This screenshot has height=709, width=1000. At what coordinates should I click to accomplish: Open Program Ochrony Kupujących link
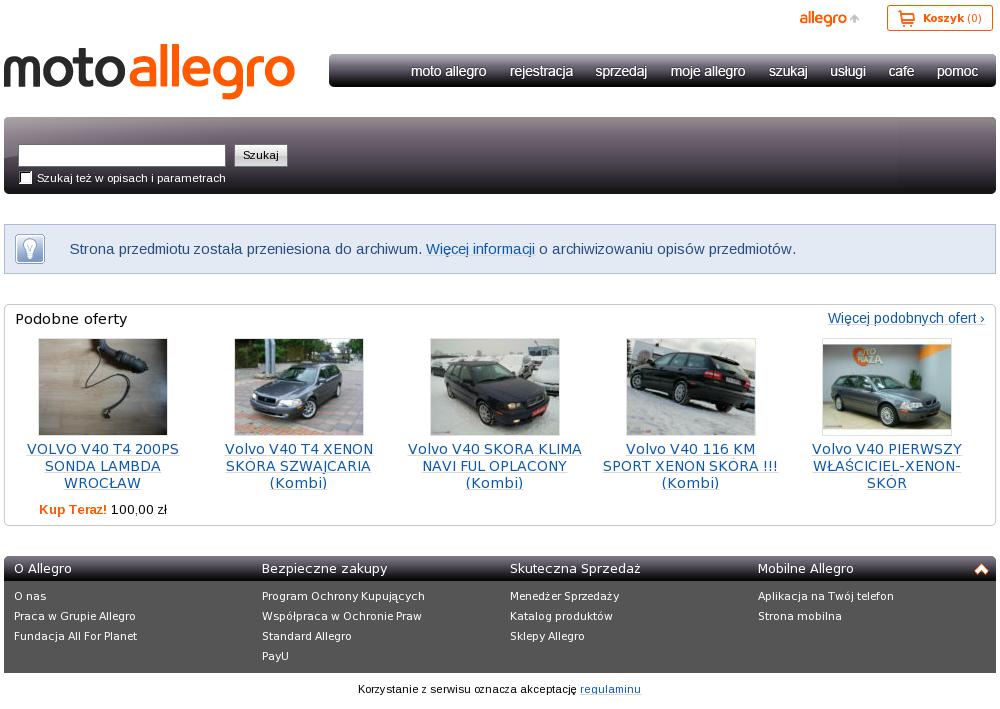click(x=343, y=596)
